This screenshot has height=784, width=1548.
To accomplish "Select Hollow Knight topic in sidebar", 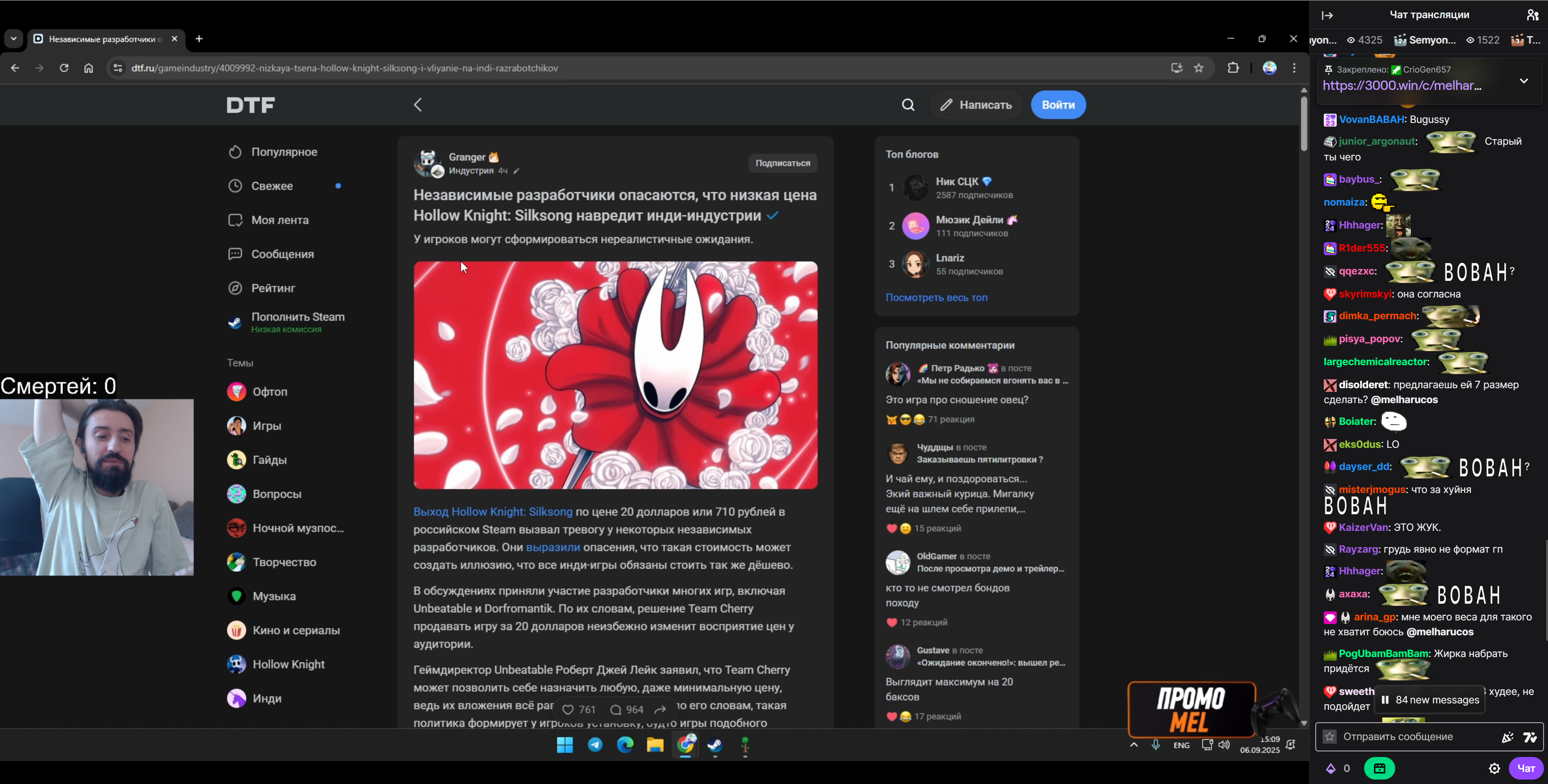I will tap(288, 664).
